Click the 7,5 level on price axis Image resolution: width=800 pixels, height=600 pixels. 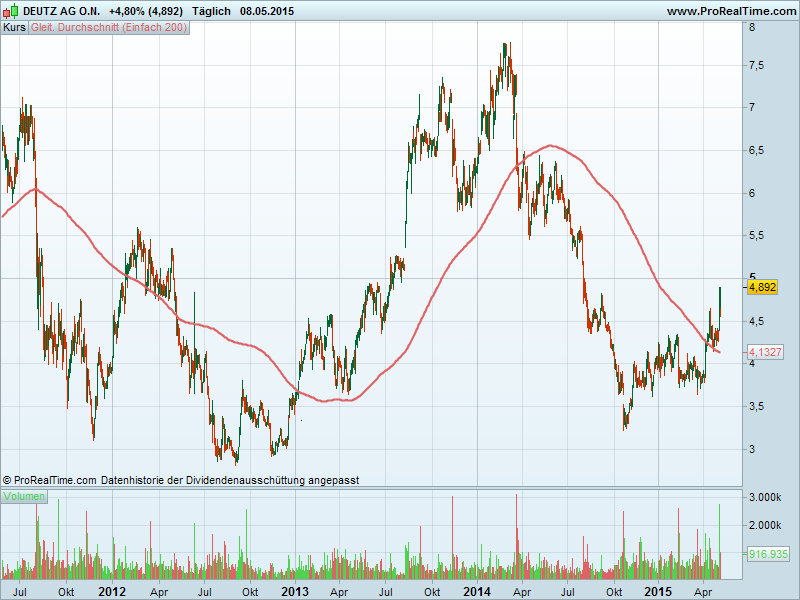pyautogui.click(x=757, y=65)
